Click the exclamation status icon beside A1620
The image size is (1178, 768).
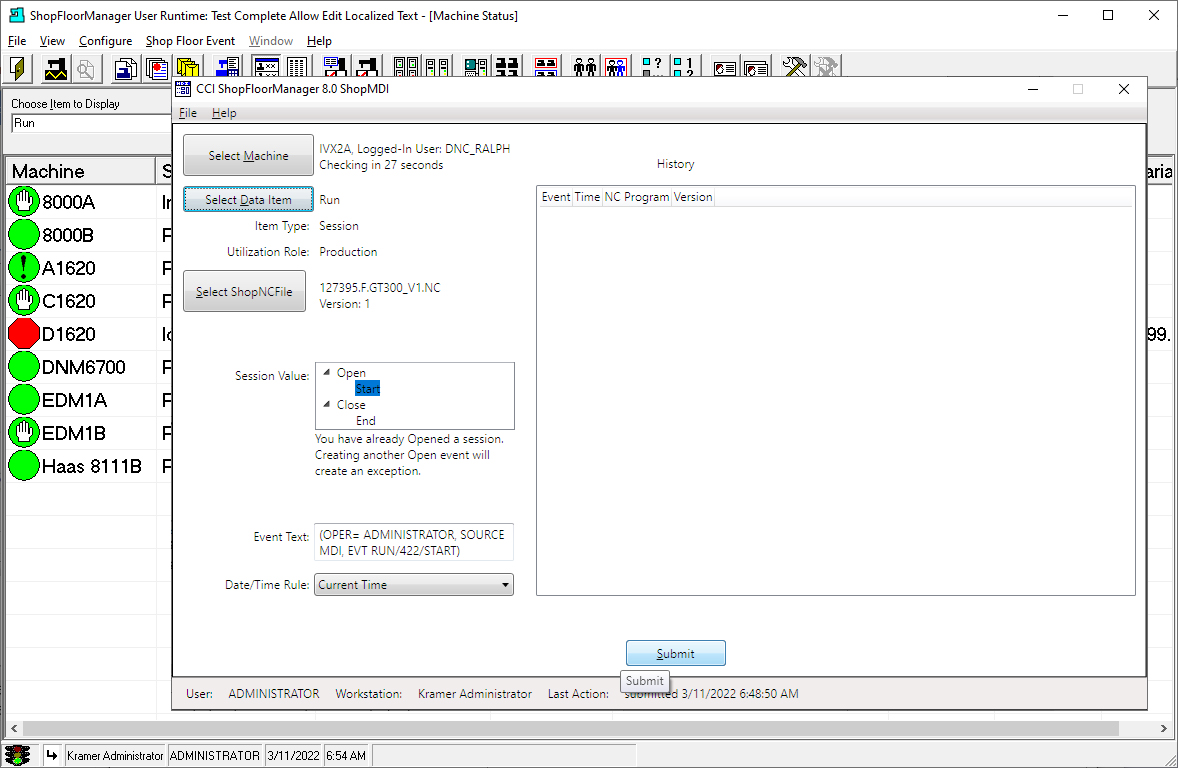point(23,268)
